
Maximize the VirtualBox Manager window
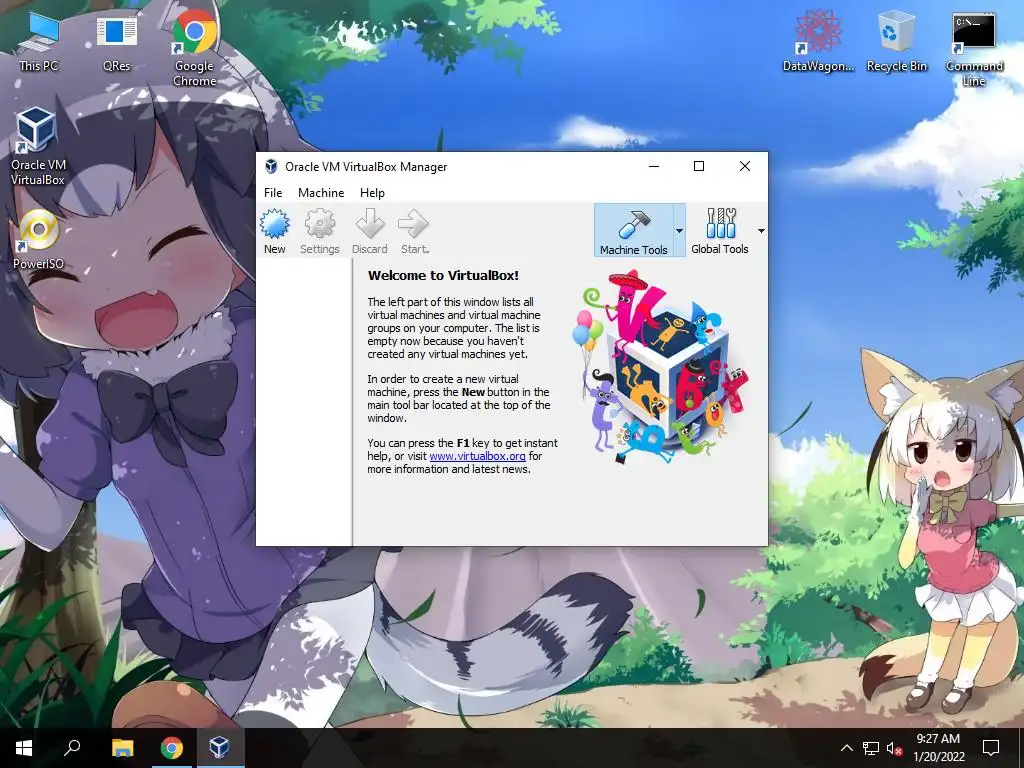[699, 166]
